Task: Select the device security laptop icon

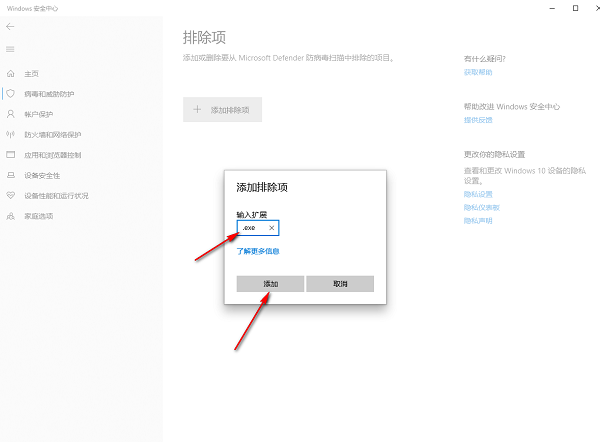Action: click(11, 175)
